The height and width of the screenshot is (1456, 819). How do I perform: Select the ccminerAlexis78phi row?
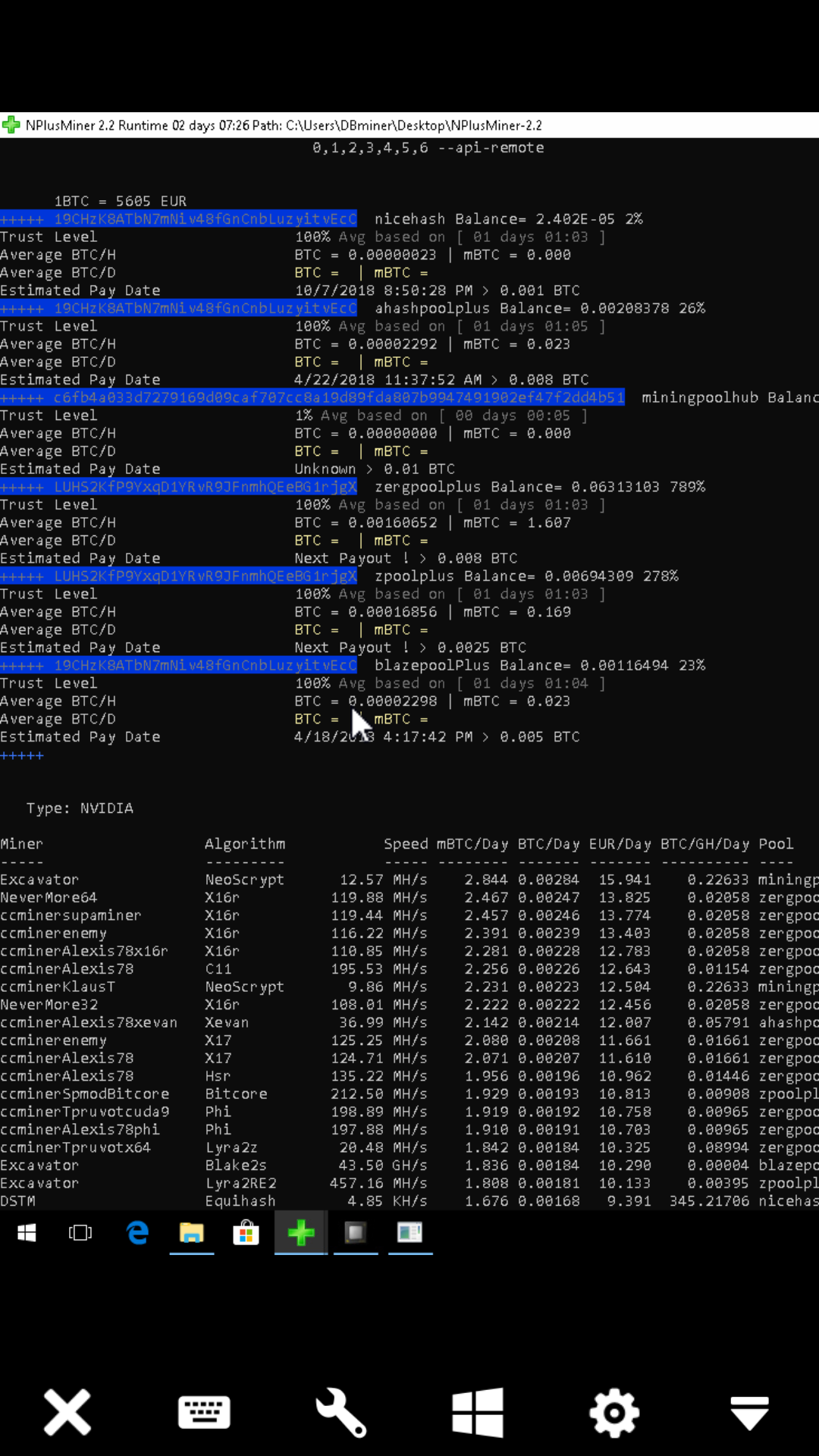pos(409,1129)
